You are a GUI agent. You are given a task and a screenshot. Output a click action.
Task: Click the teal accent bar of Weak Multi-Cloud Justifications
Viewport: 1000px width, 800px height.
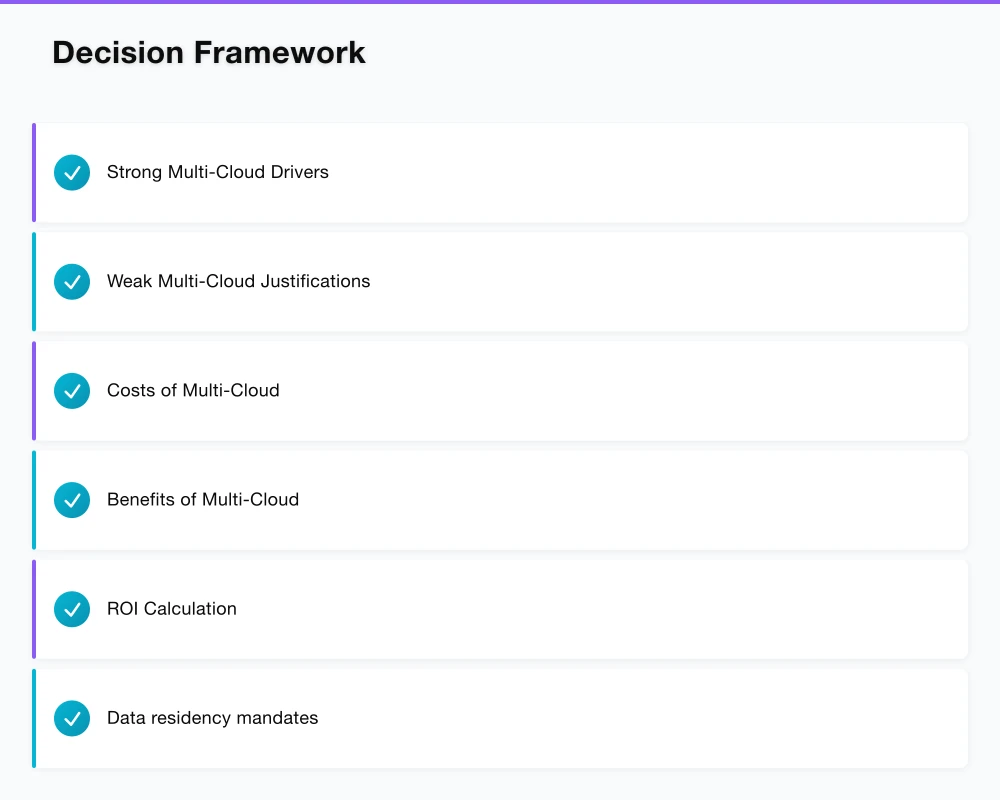34,282
